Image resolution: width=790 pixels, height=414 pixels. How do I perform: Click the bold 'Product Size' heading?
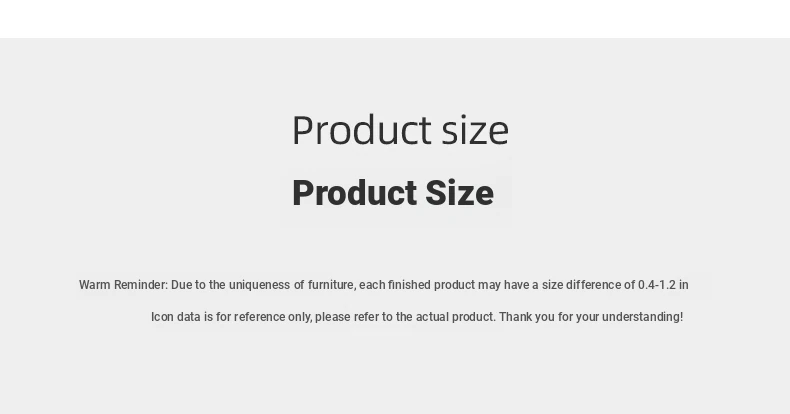click(393, 193)
